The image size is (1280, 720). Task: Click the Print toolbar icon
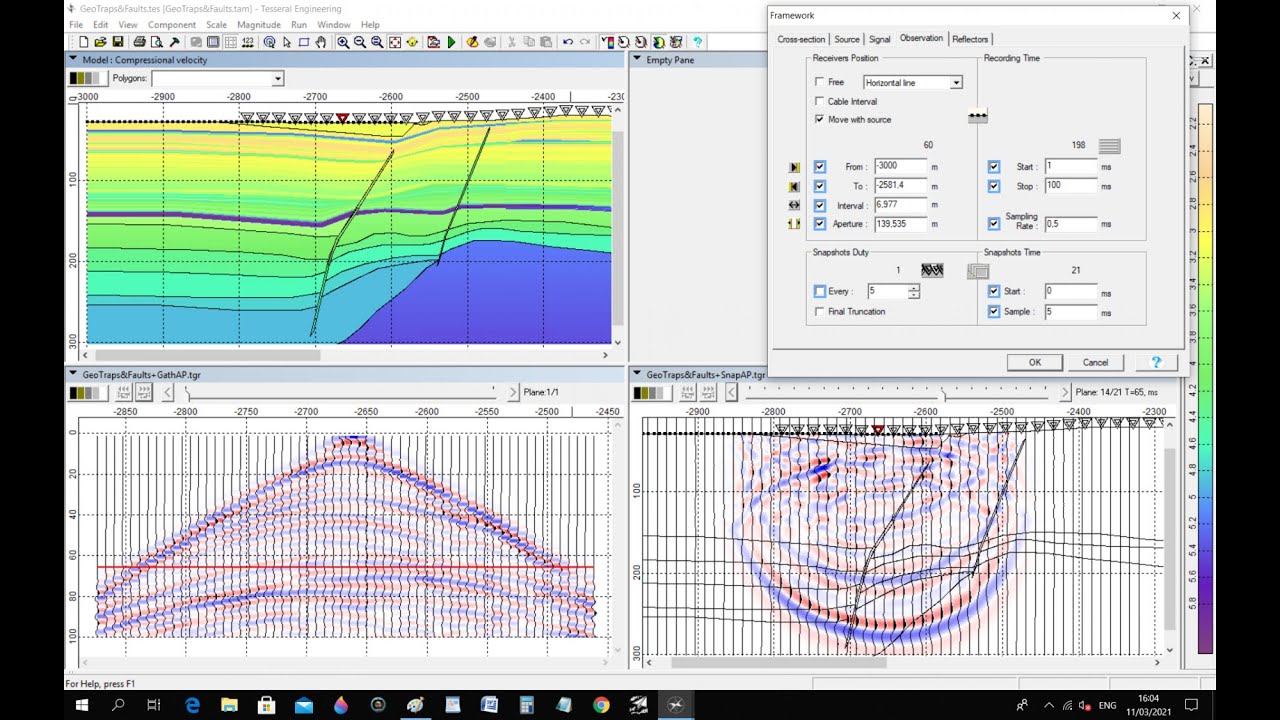point(140,42)
